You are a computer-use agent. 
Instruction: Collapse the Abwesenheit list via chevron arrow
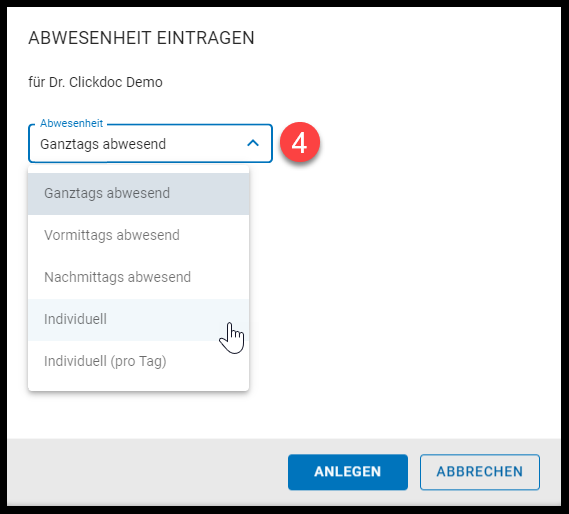pos(253,143)
